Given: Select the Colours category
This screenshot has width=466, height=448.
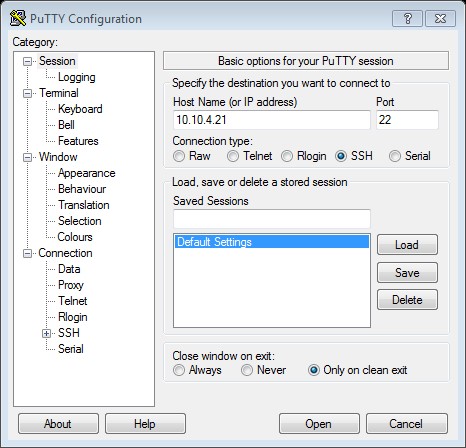Looking at the screenshot, I should tap(75, 237).
